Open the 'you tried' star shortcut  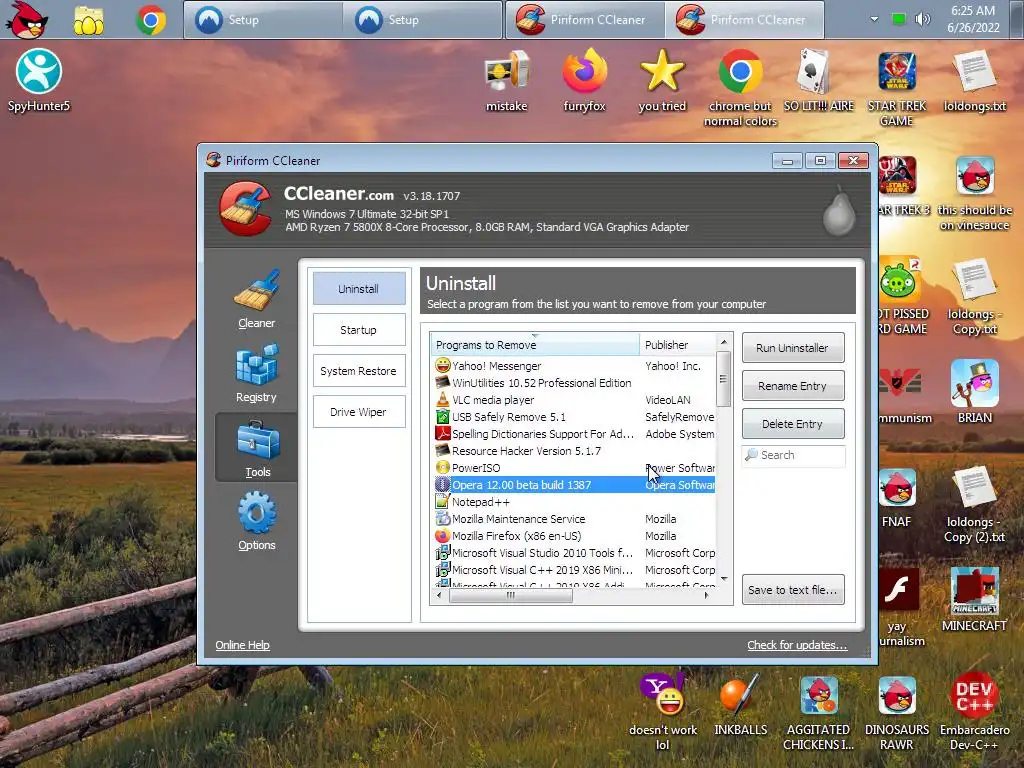(x=662, y=80)
